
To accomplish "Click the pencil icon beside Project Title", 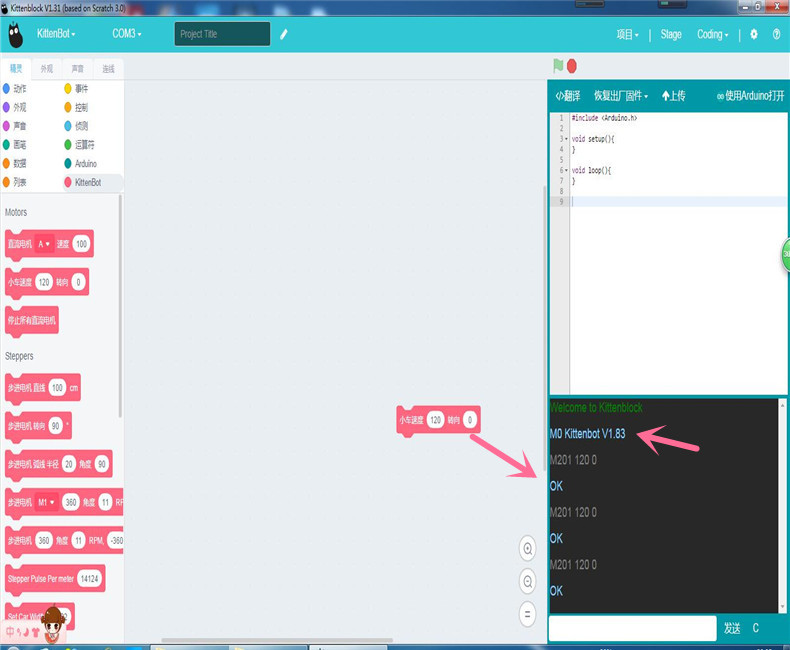I will (284, 34).
